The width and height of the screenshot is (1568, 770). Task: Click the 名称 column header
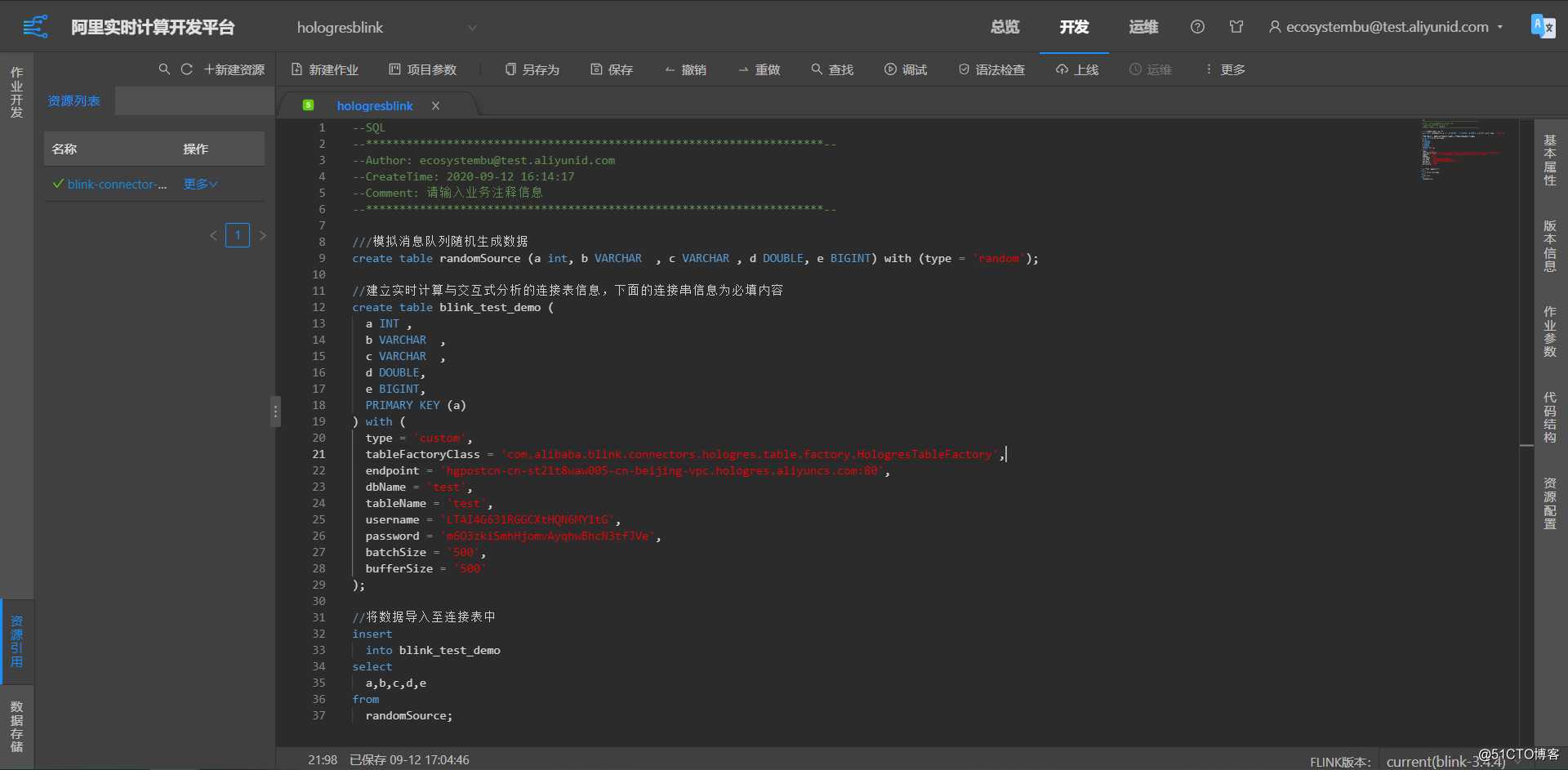point(65,149)
